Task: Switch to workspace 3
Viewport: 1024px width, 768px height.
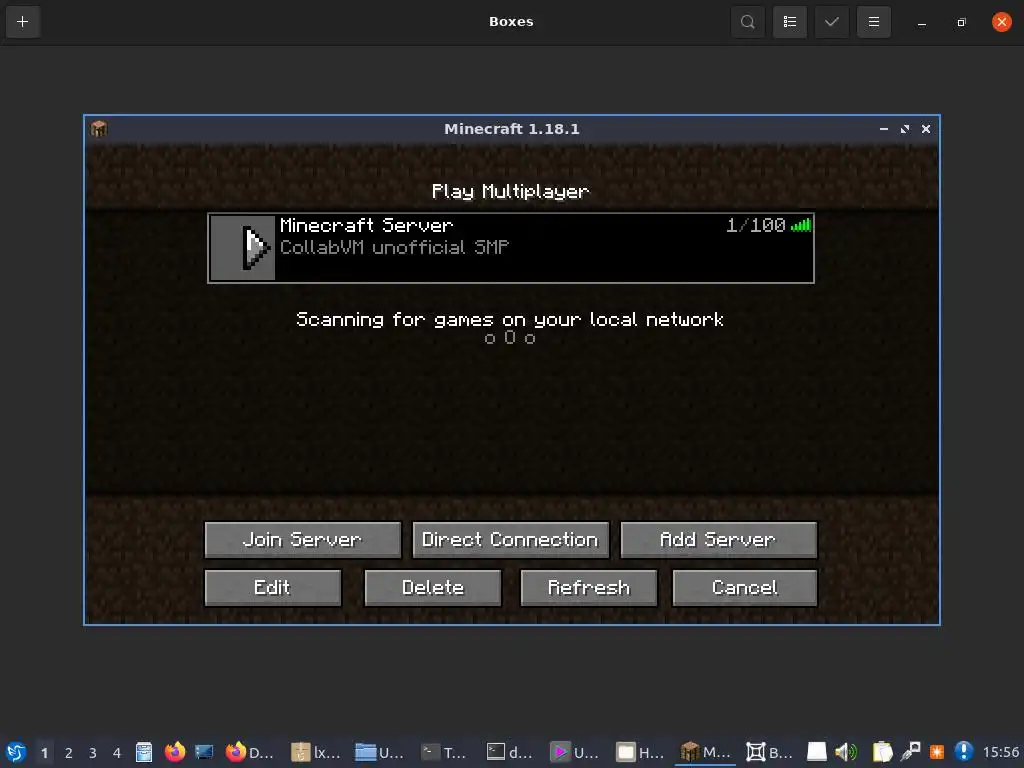Action: click(93, 753)
